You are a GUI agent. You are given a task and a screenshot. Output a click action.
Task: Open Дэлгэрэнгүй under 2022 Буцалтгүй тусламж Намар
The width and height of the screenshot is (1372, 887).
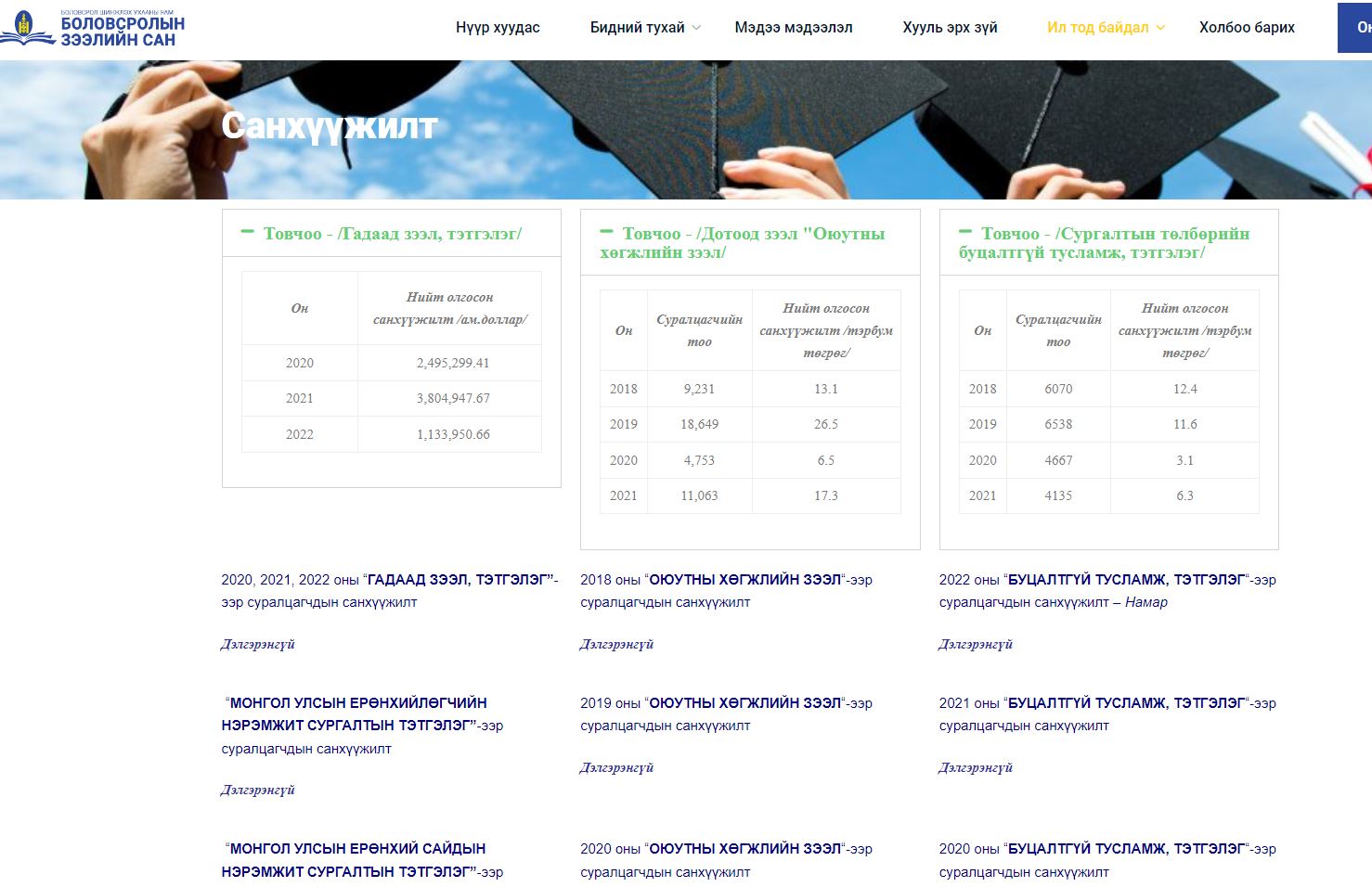pyautogui.click(x=976, y=644)
